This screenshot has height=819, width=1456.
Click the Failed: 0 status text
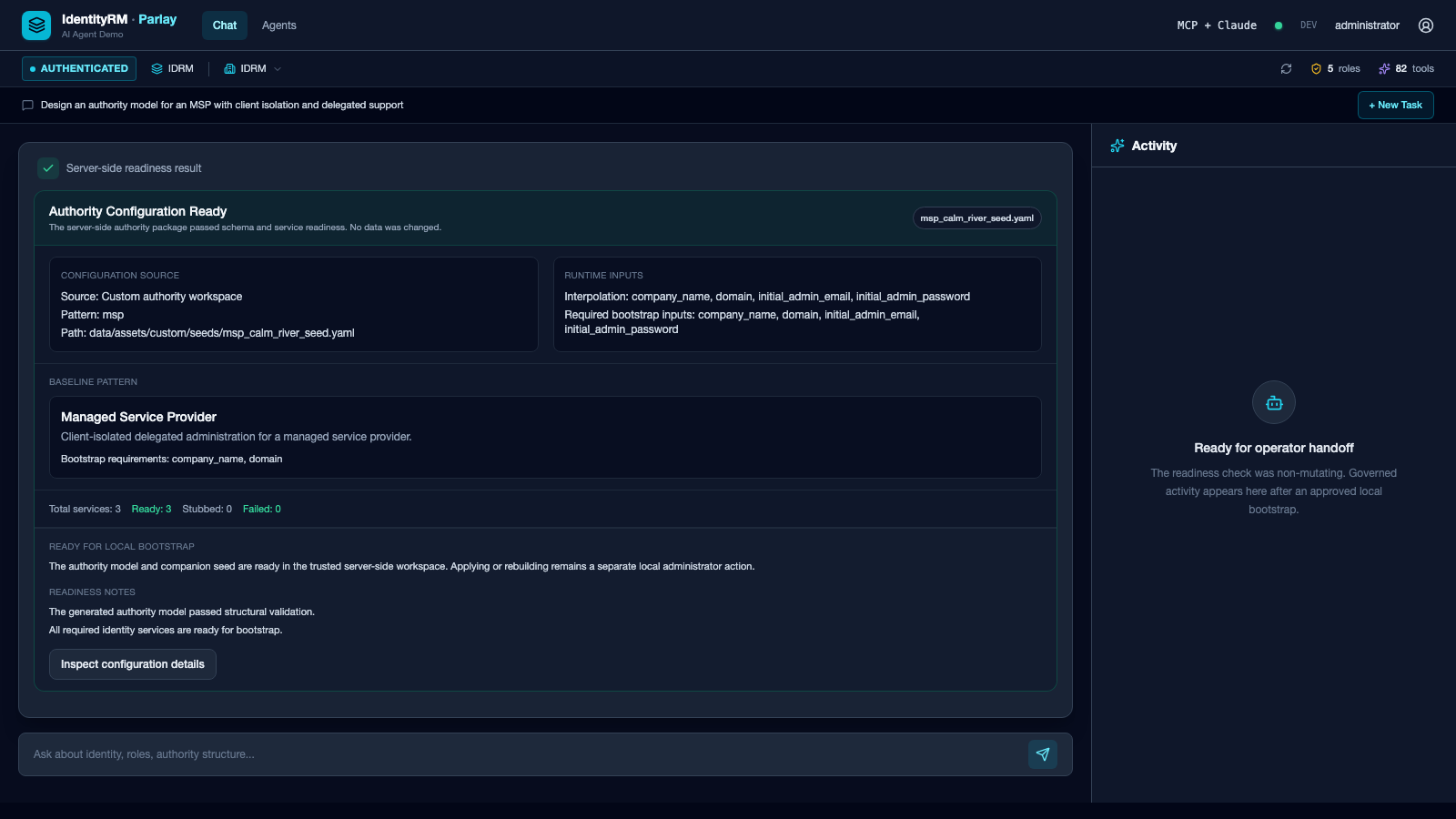[x=262, y=510]
